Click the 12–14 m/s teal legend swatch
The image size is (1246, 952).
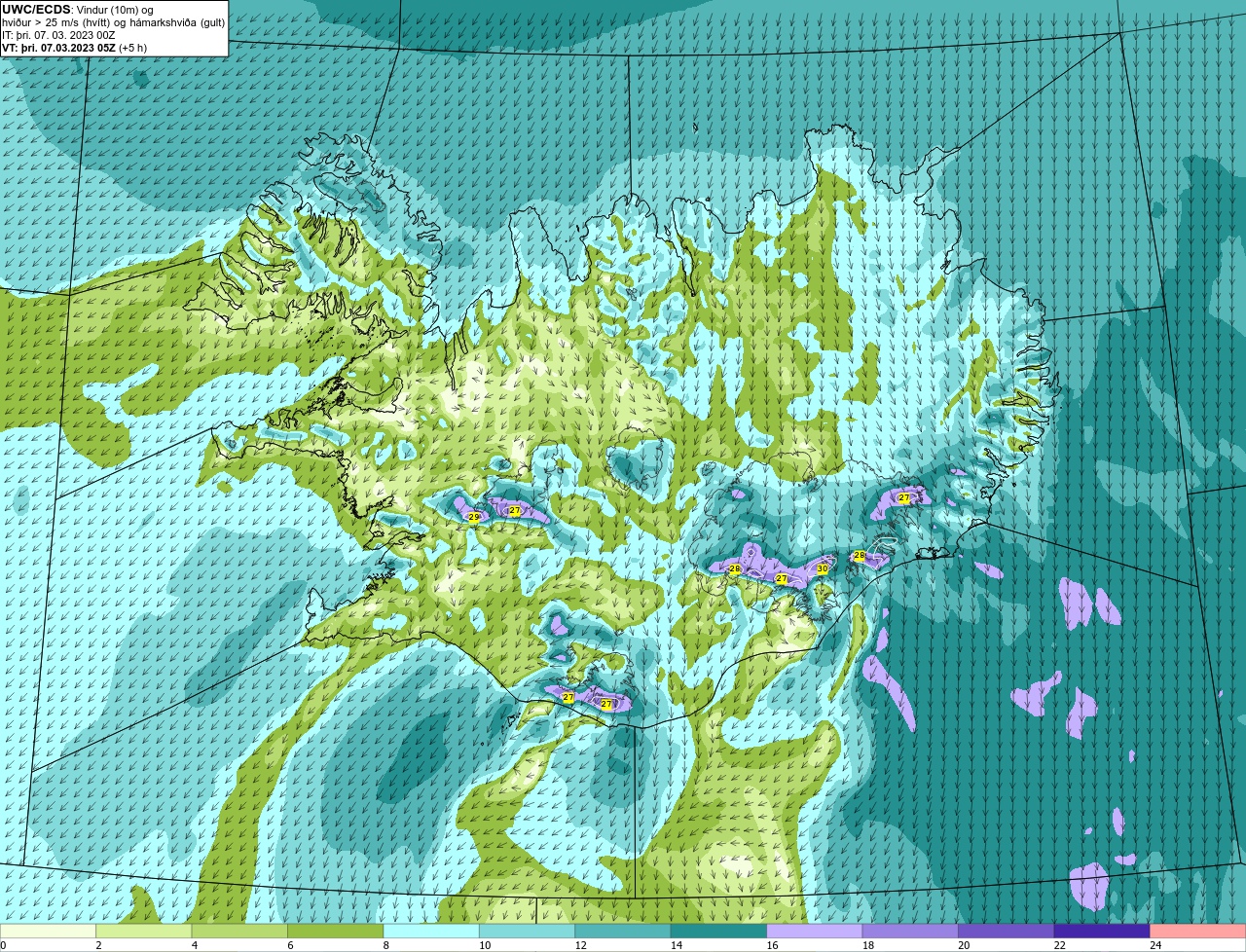623,931
